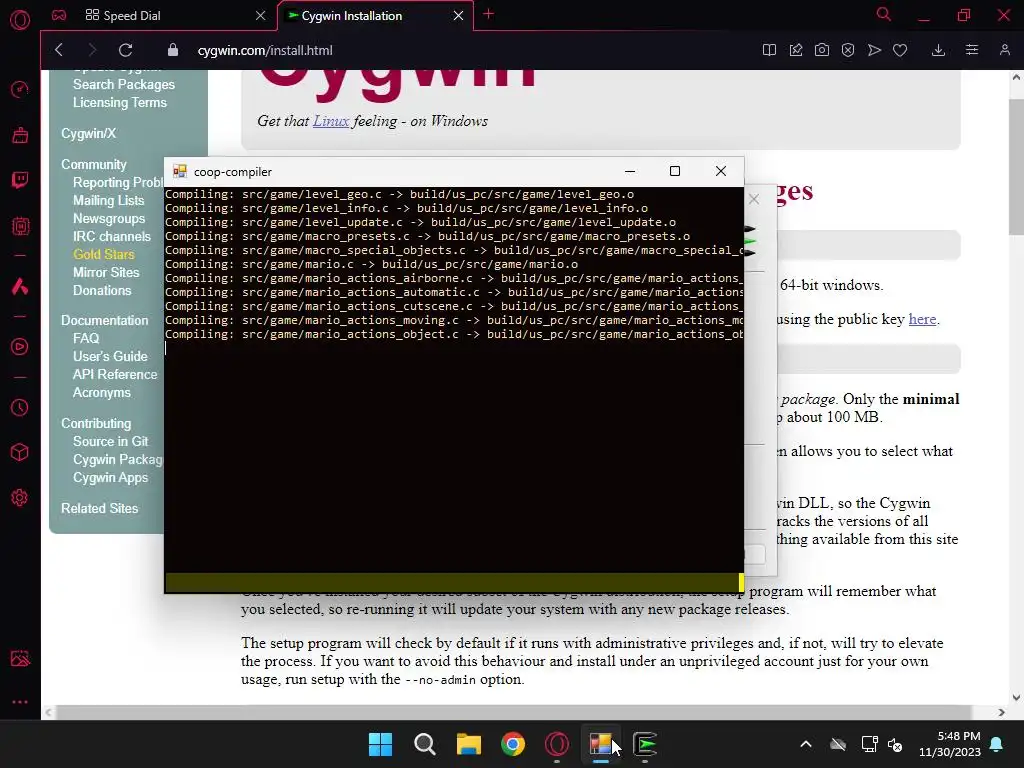Open Related Sites link
Image resolution: width=1024 pixels, height=768 pixels.
click(x=100, y=508)
